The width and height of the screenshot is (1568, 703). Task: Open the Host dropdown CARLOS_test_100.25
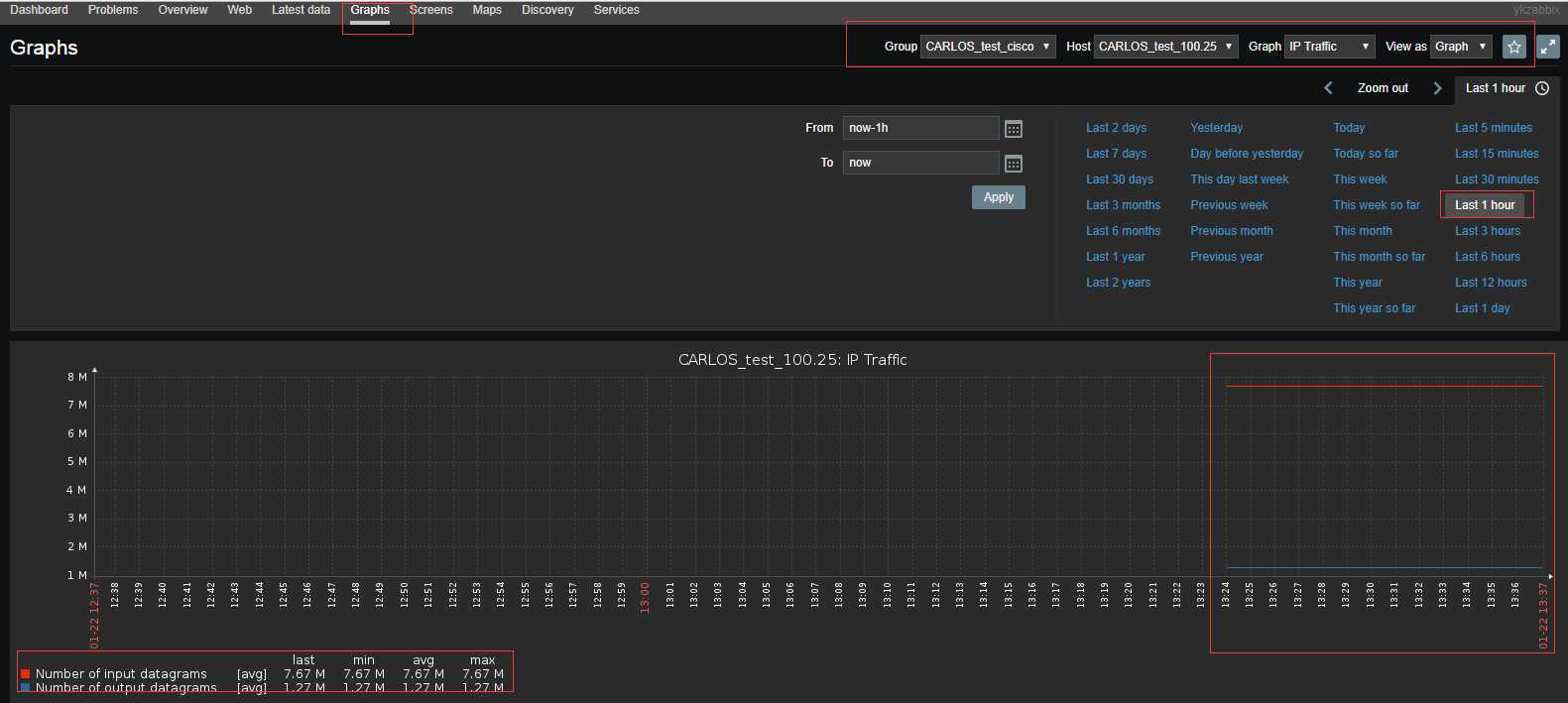click(1166, 47)
